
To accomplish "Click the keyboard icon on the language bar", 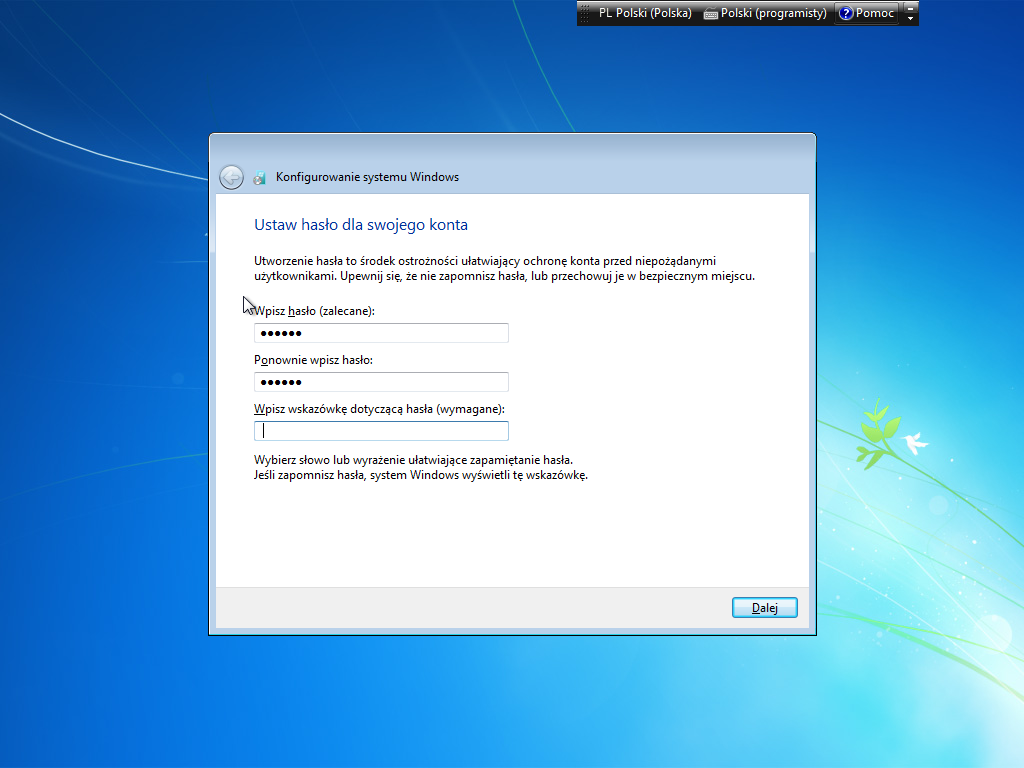I will coord(711,14).
